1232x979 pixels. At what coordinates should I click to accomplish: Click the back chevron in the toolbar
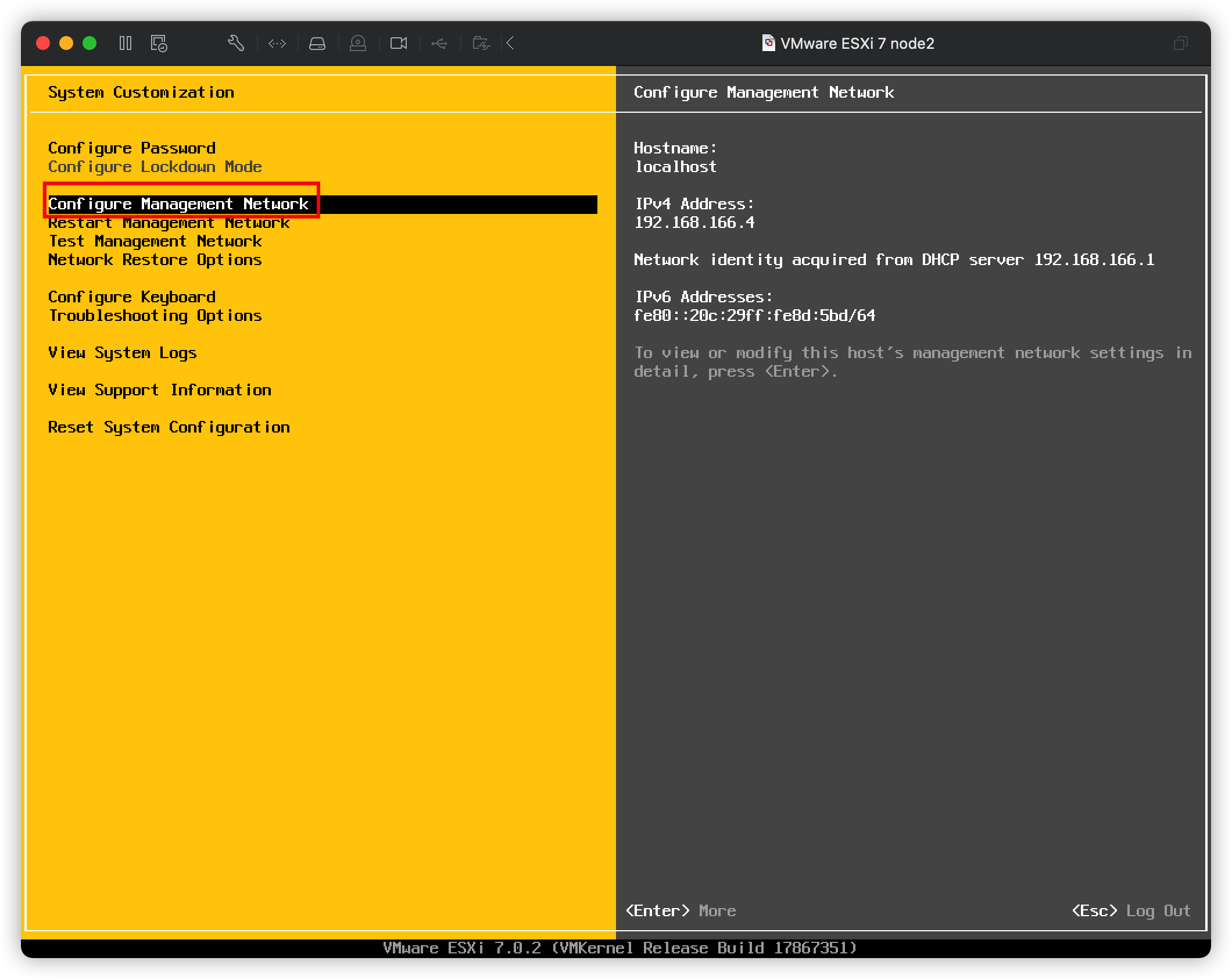pos(510,43)
